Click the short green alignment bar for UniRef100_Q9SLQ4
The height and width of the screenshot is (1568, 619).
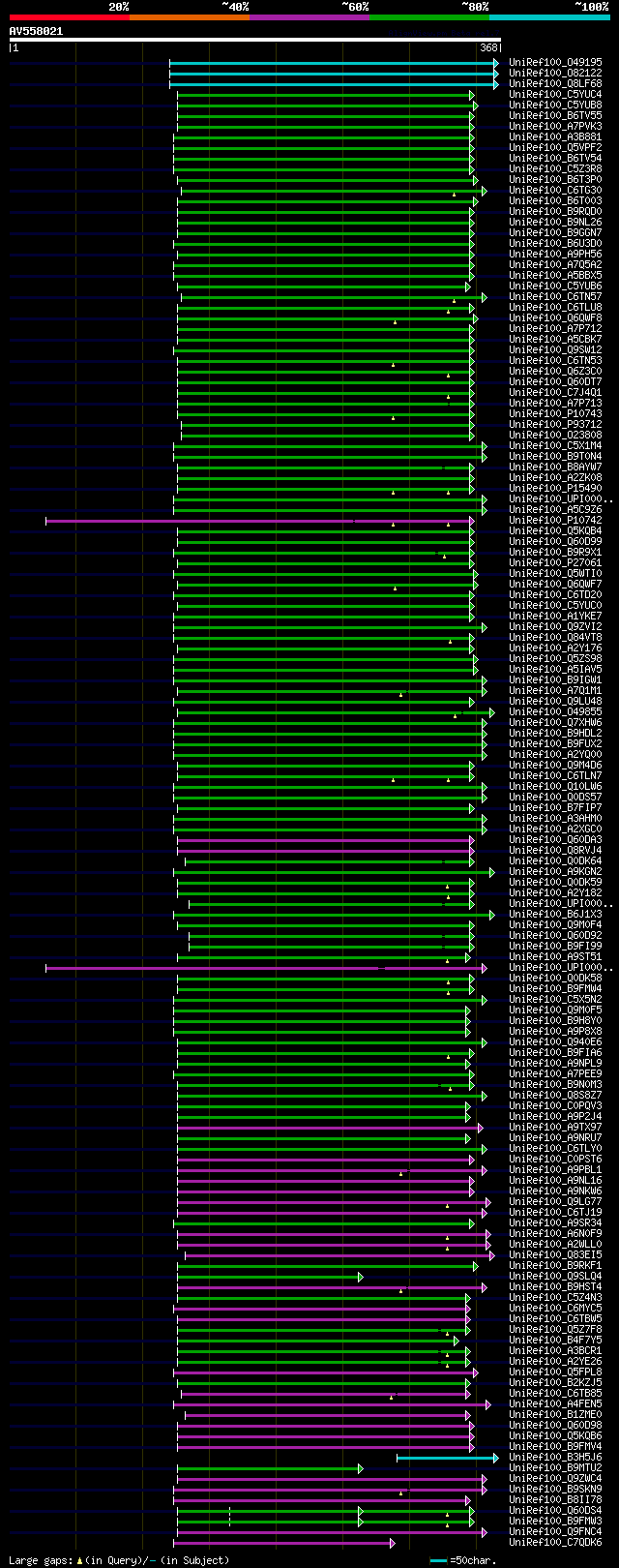pos(270,1277)
